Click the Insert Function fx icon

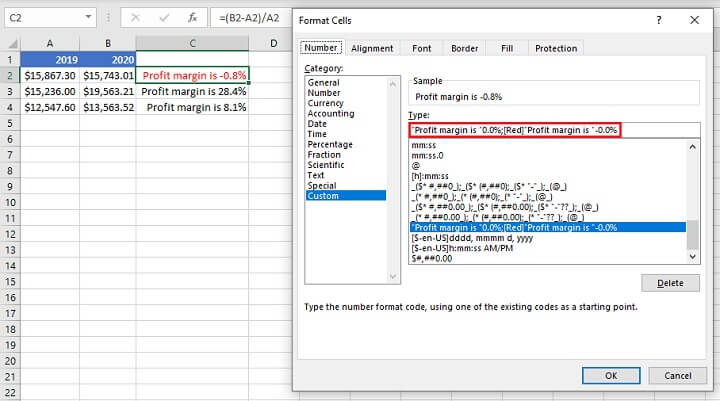(191, 18)
